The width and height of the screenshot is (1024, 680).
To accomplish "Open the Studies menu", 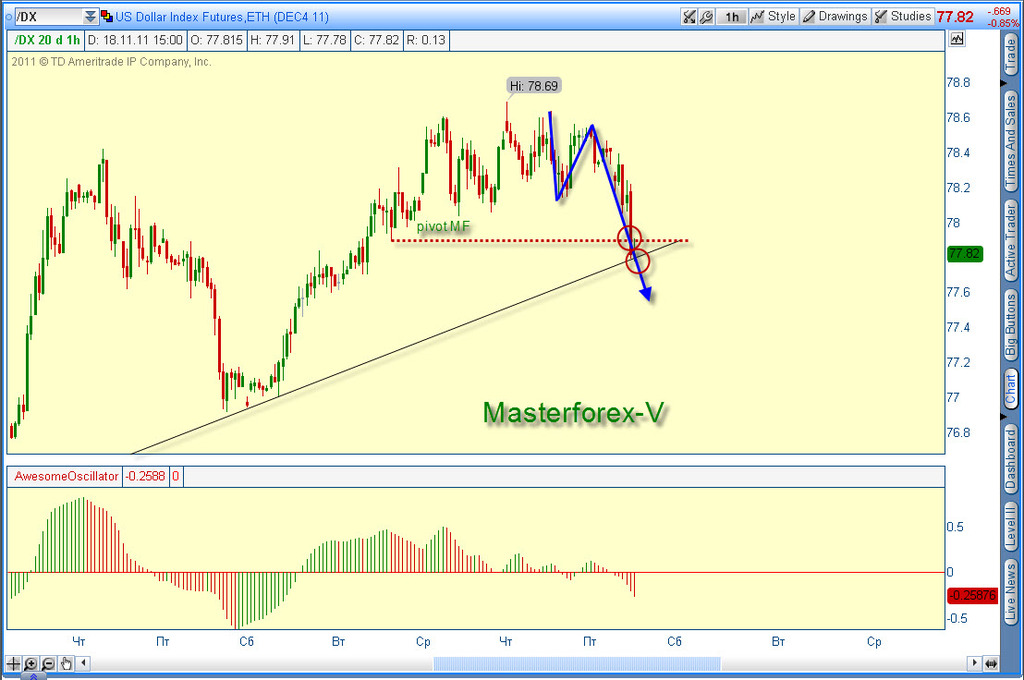I will coord(903,16).
